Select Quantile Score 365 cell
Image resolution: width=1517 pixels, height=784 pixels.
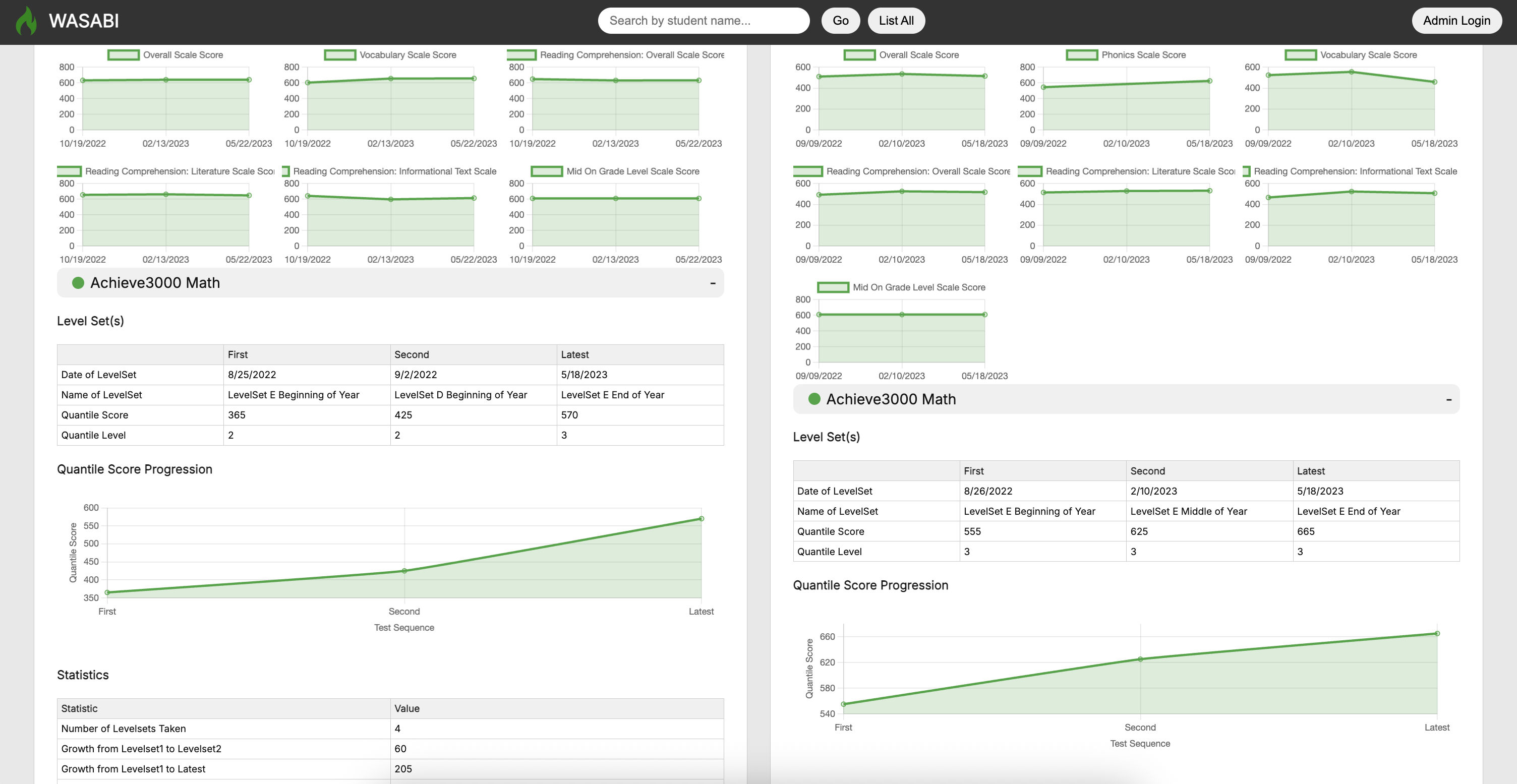[x=307, y=415]
